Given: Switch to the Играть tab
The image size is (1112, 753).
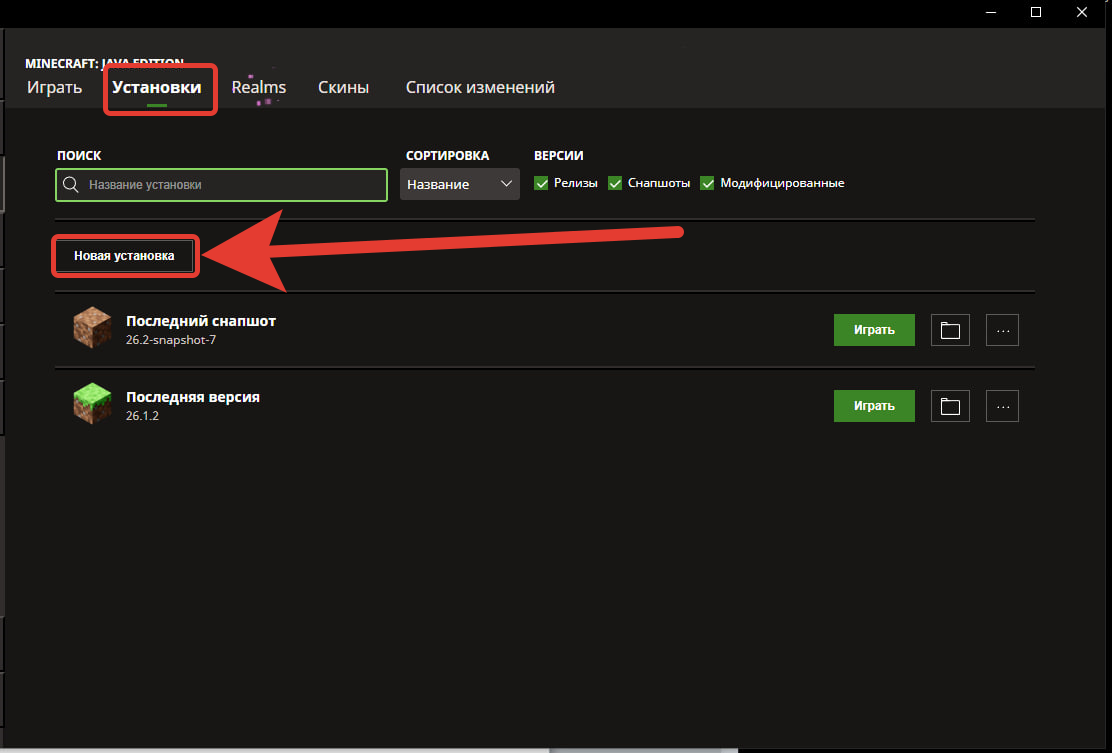Looking at the screenshot, I should point(55,87).
